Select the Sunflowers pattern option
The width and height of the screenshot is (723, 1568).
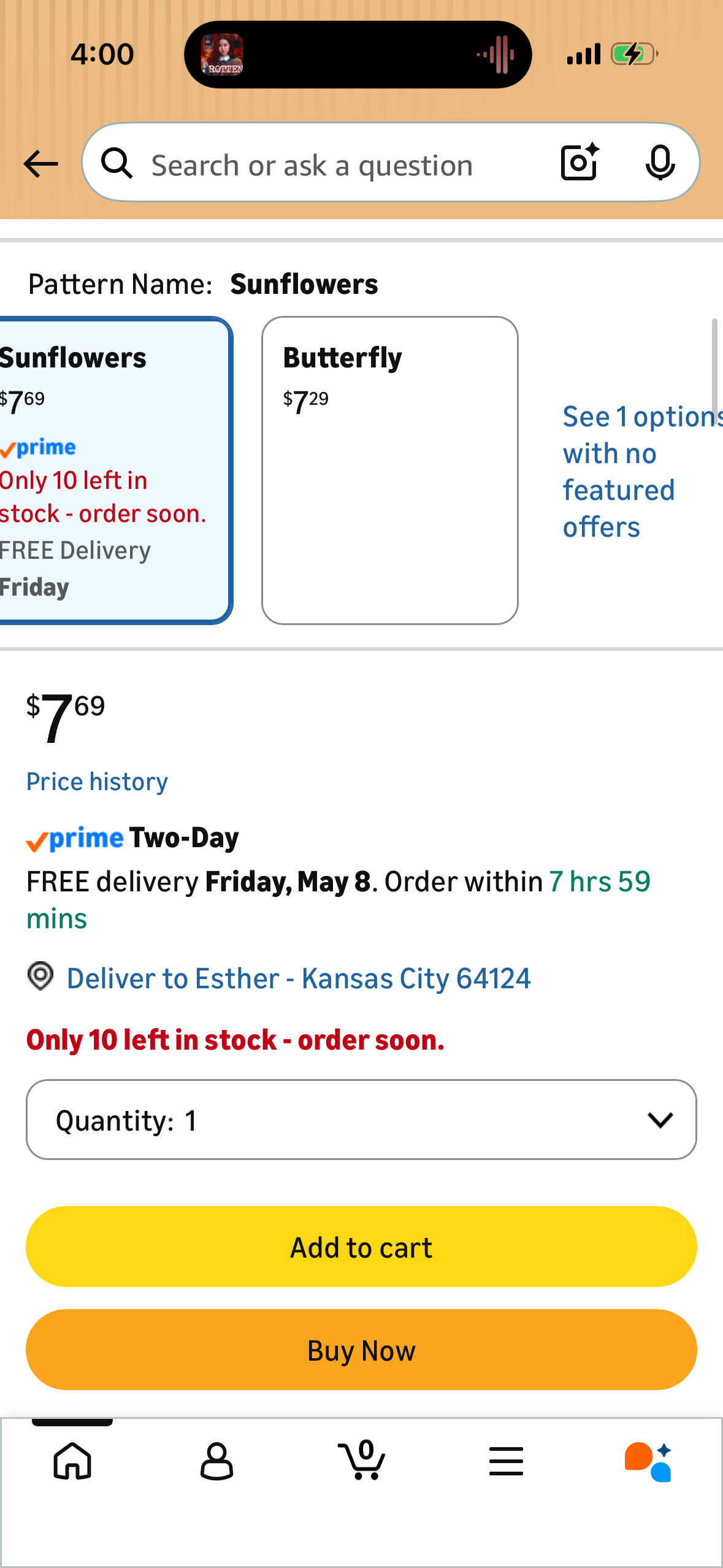[x=114, y=471]
